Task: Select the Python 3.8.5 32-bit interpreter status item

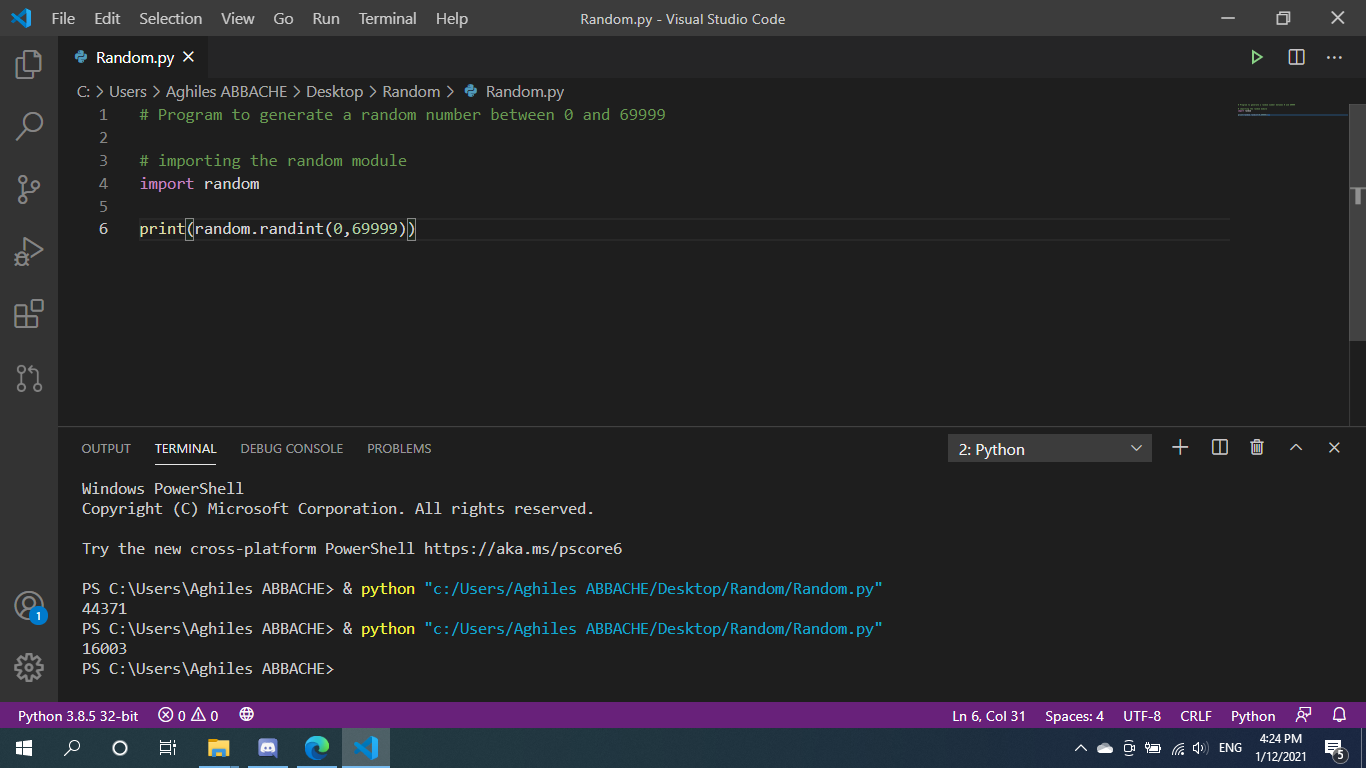Action: click(78, 716)
